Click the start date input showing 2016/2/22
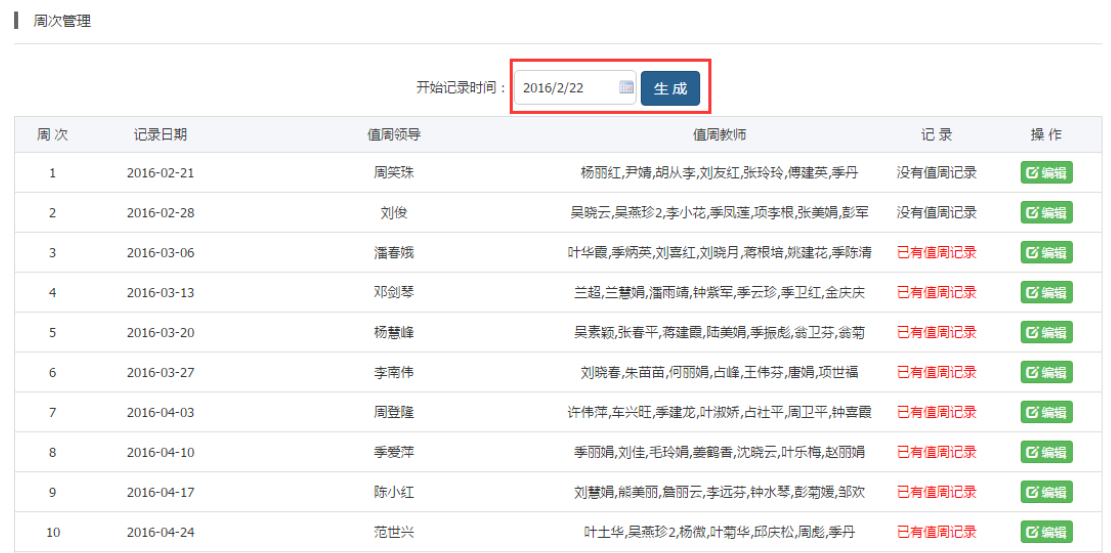This screenshot has width=1111, height=553. point(565,88)
